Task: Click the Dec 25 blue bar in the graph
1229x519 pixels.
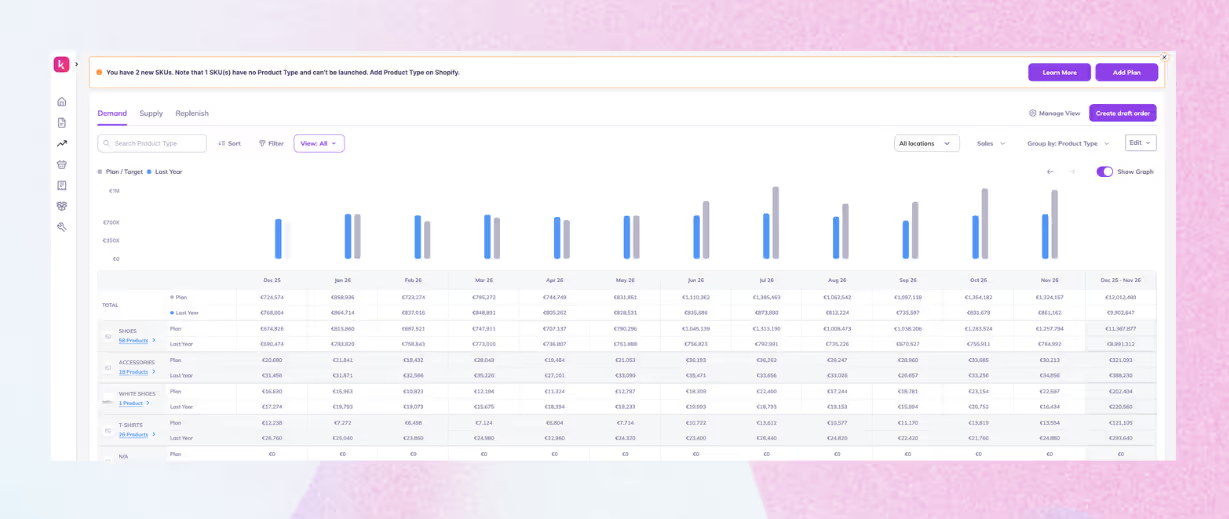Action: point(278,240)
